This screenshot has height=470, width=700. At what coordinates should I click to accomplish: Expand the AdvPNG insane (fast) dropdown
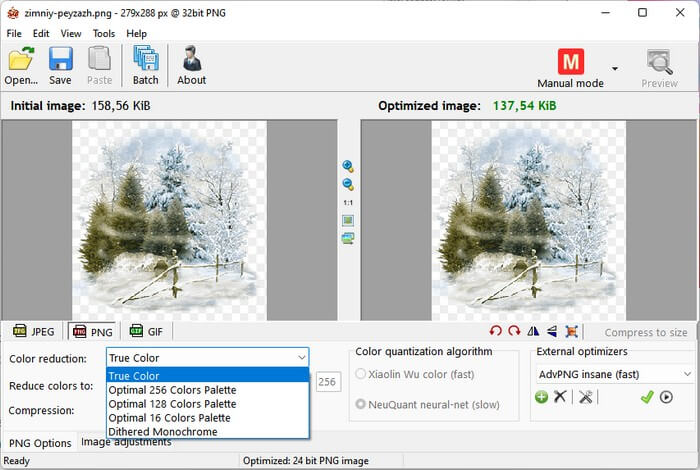(686, 374)
